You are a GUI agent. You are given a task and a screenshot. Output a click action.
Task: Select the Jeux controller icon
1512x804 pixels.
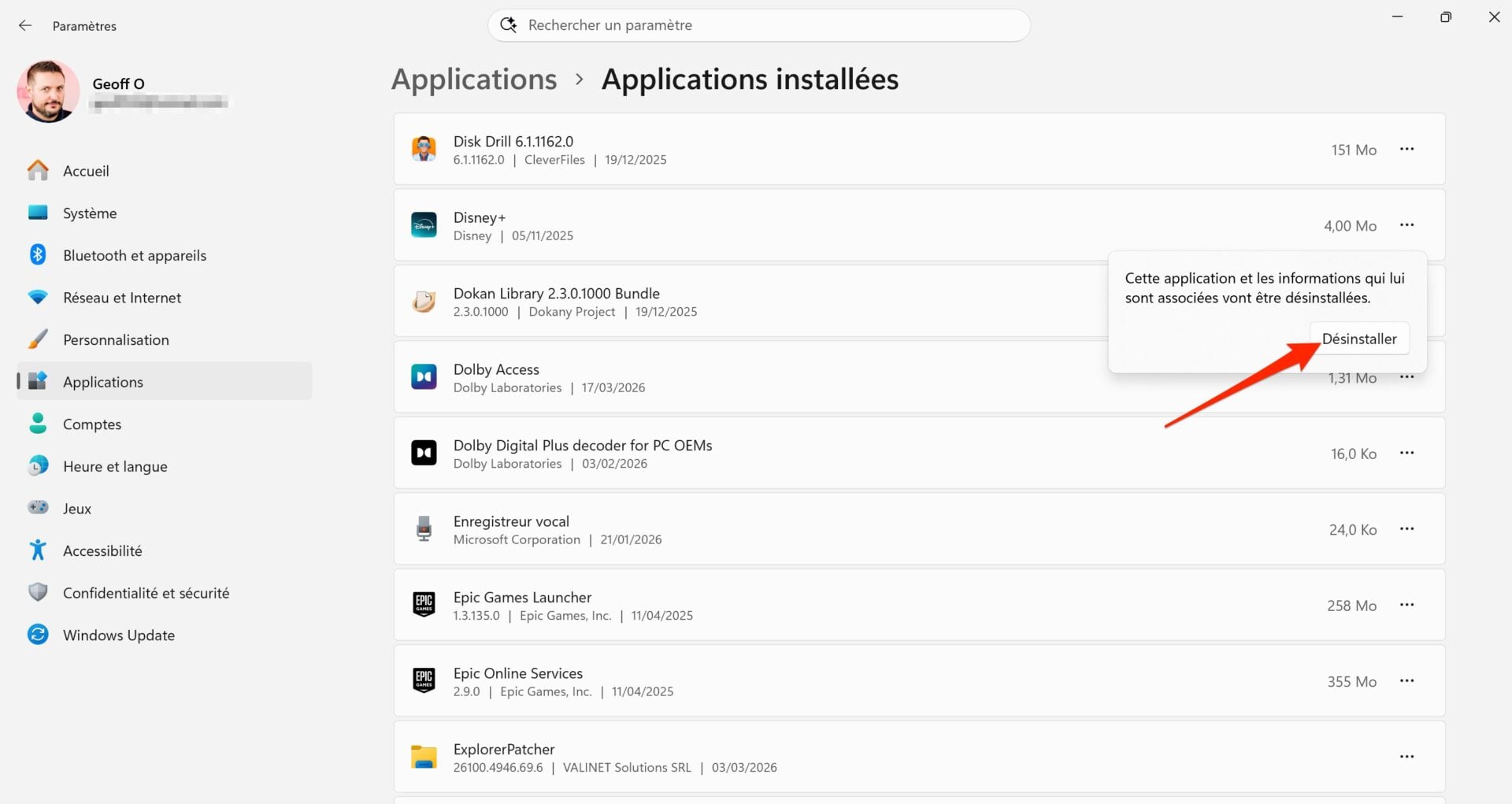point(37,508)
